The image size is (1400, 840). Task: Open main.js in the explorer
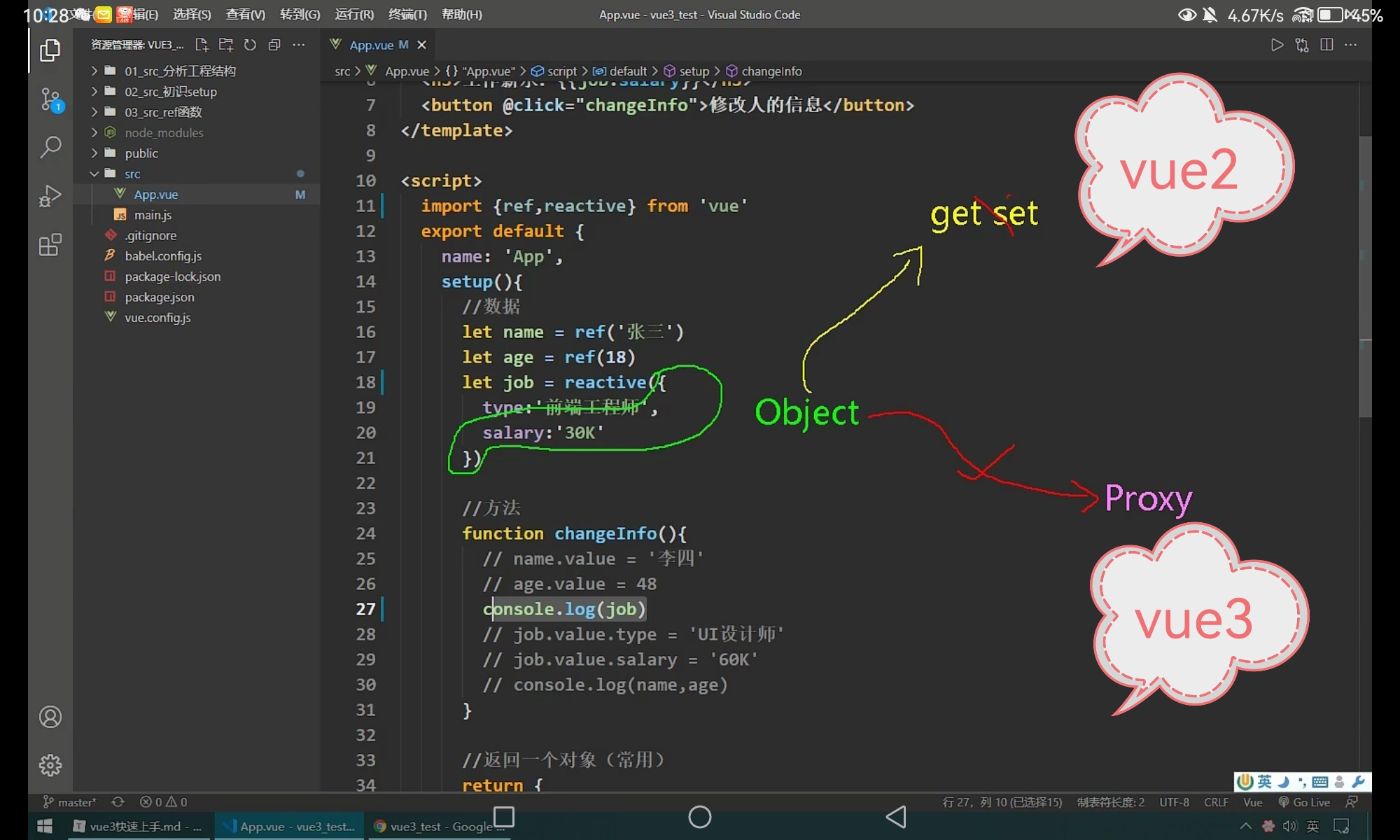(153, 215)
